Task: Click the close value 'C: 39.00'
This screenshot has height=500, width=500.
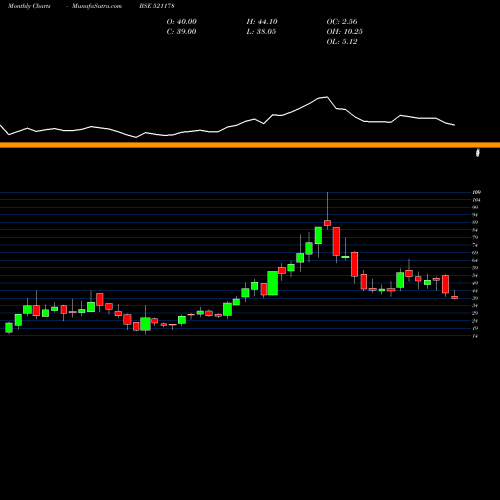Action: (181, 32)
